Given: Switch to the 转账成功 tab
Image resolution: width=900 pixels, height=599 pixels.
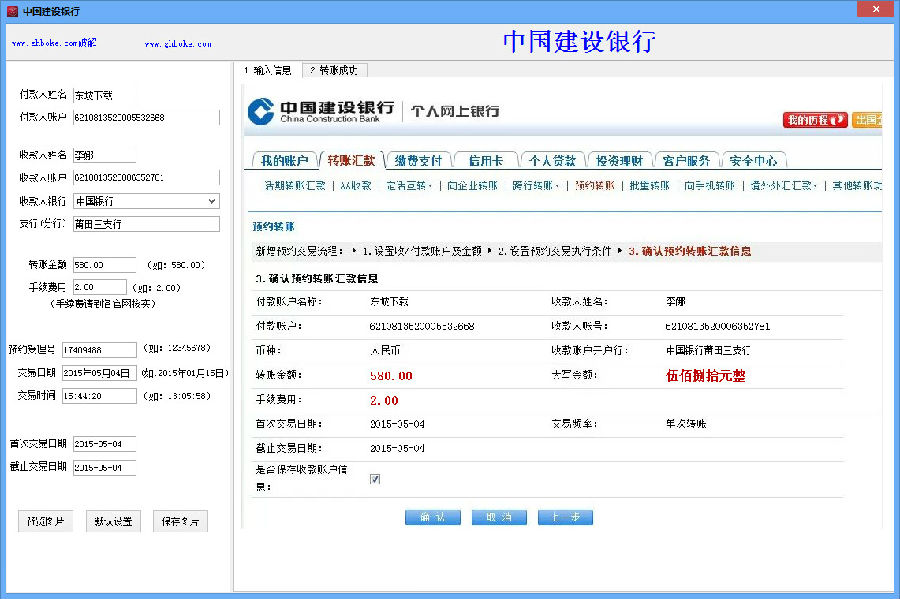Looking at the screenshot, I should (336, 71).
